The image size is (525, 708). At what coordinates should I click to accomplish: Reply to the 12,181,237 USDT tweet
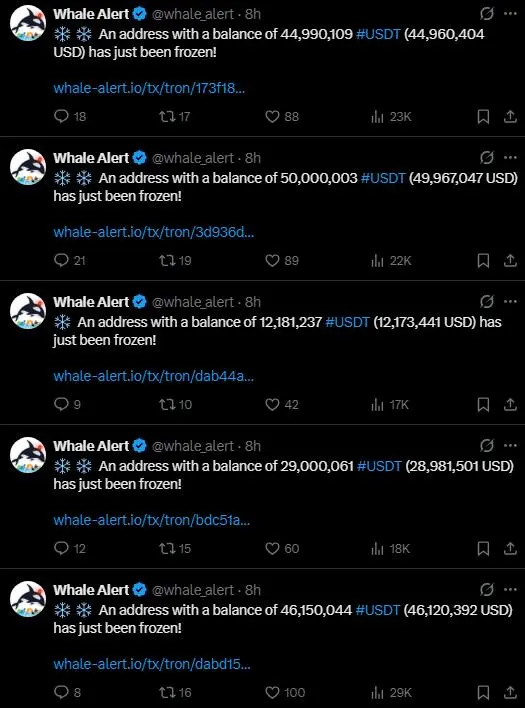[61, 404]
